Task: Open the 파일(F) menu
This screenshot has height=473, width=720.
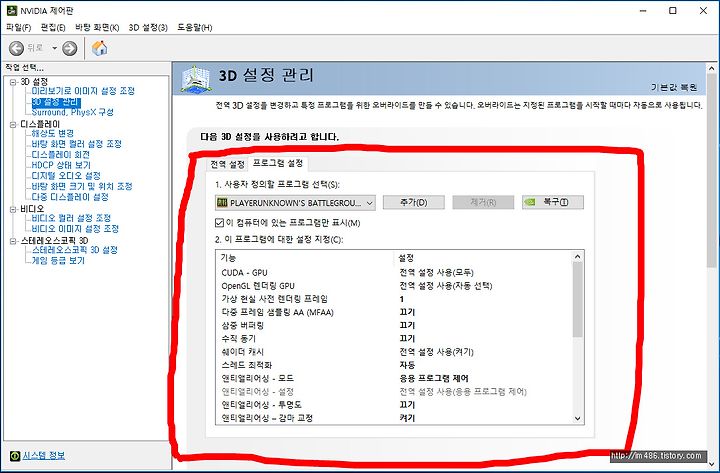Action: pyautogui.click(x=18, y=28)
